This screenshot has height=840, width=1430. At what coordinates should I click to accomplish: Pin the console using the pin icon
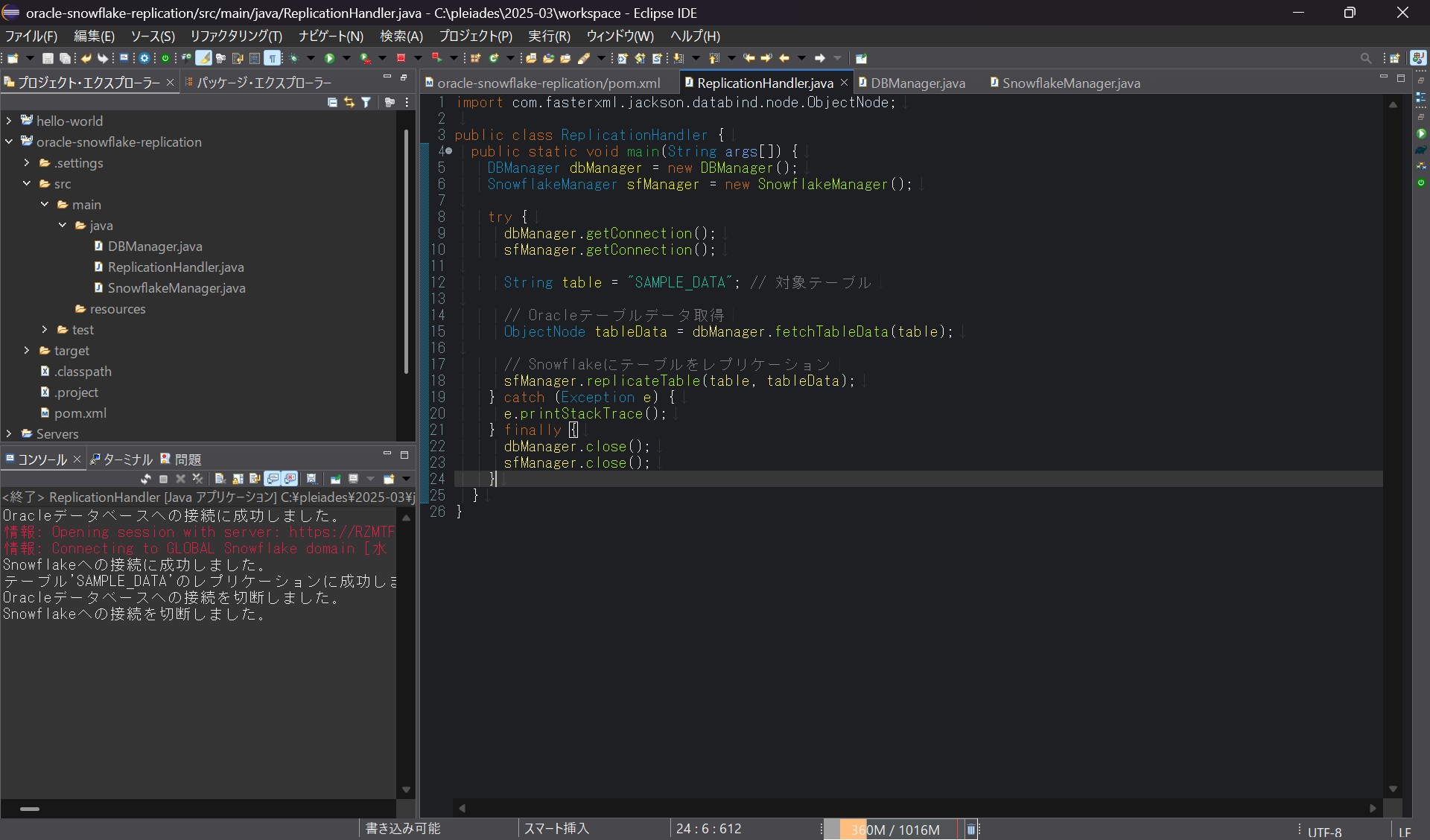coord(337,479)
